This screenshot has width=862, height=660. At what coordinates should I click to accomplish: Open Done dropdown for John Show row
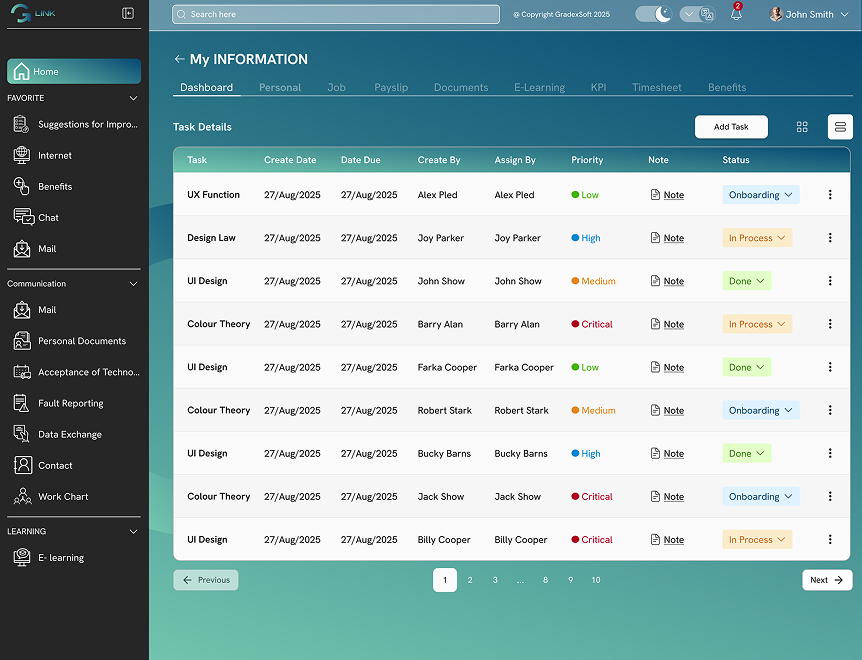tap(747, 281)
